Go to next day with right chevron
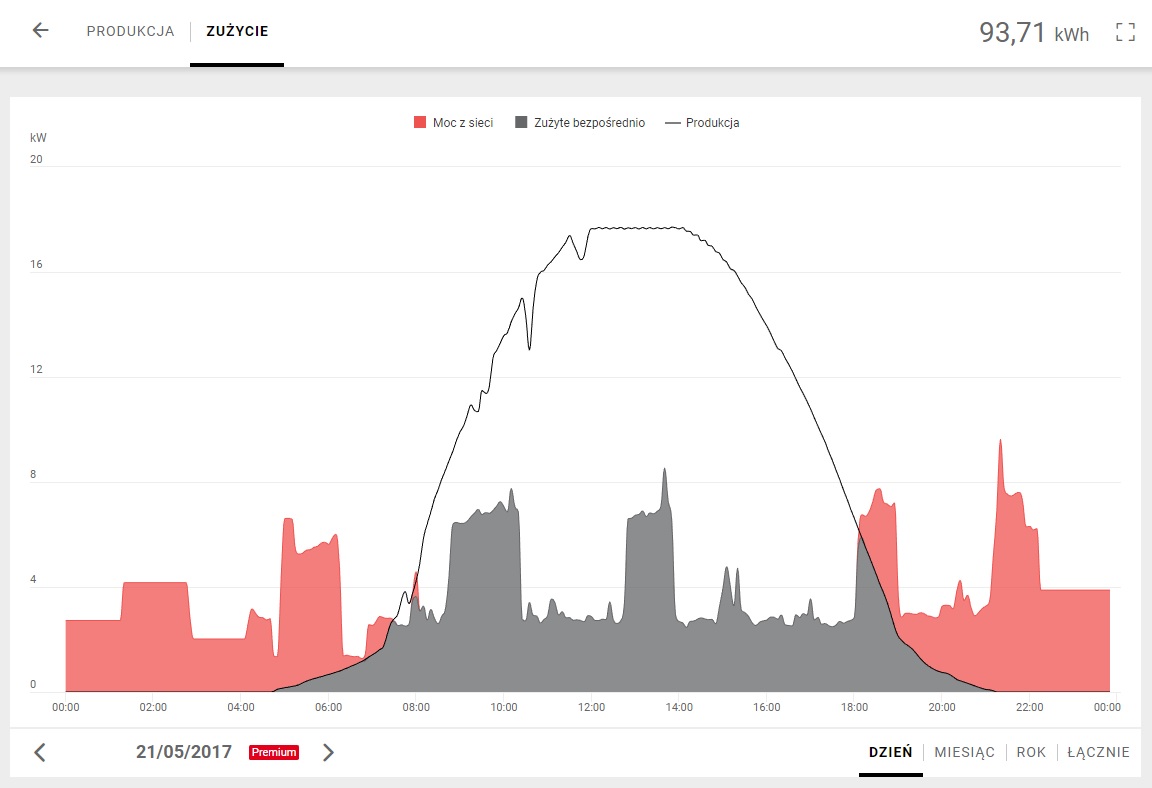Screen dimensions: 1152x788 point(328,752)
